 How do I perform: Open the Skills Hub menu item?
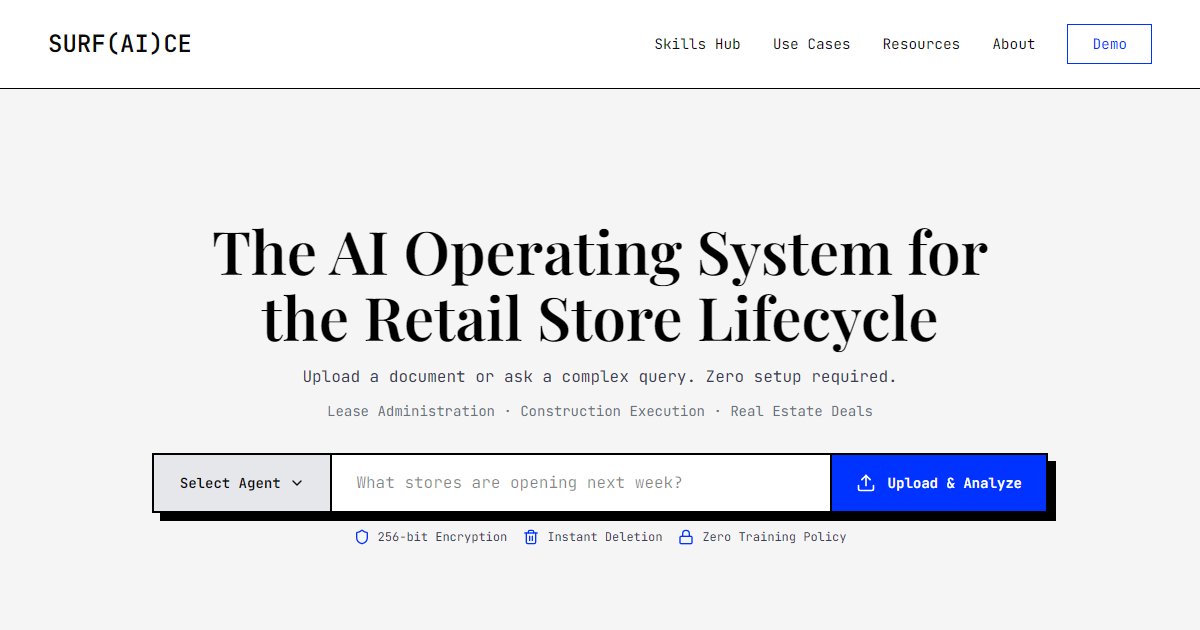[x=697, y=44]
